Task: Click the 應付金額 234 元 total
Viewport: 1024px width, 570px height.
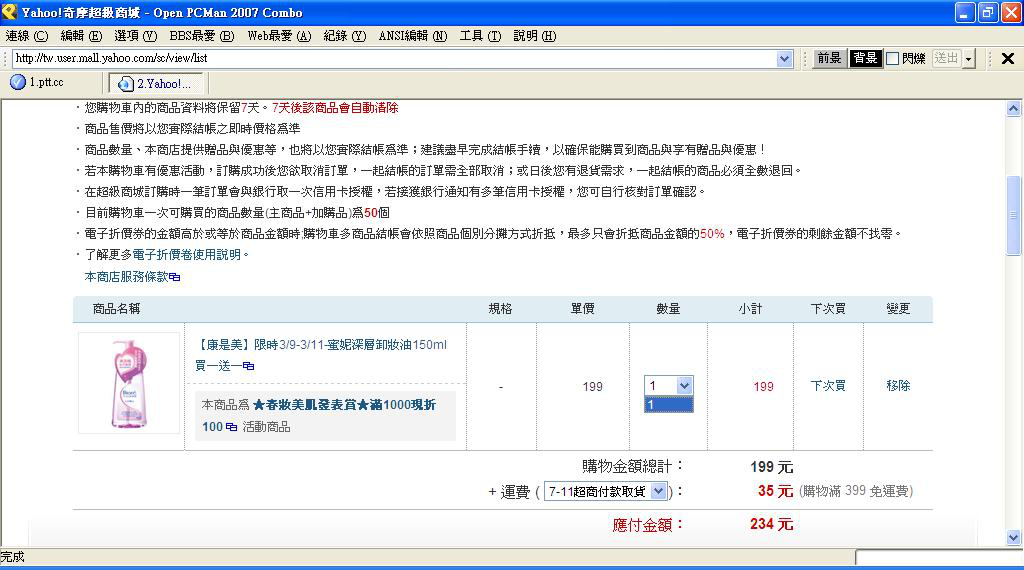Action: [x=771, y=524]
